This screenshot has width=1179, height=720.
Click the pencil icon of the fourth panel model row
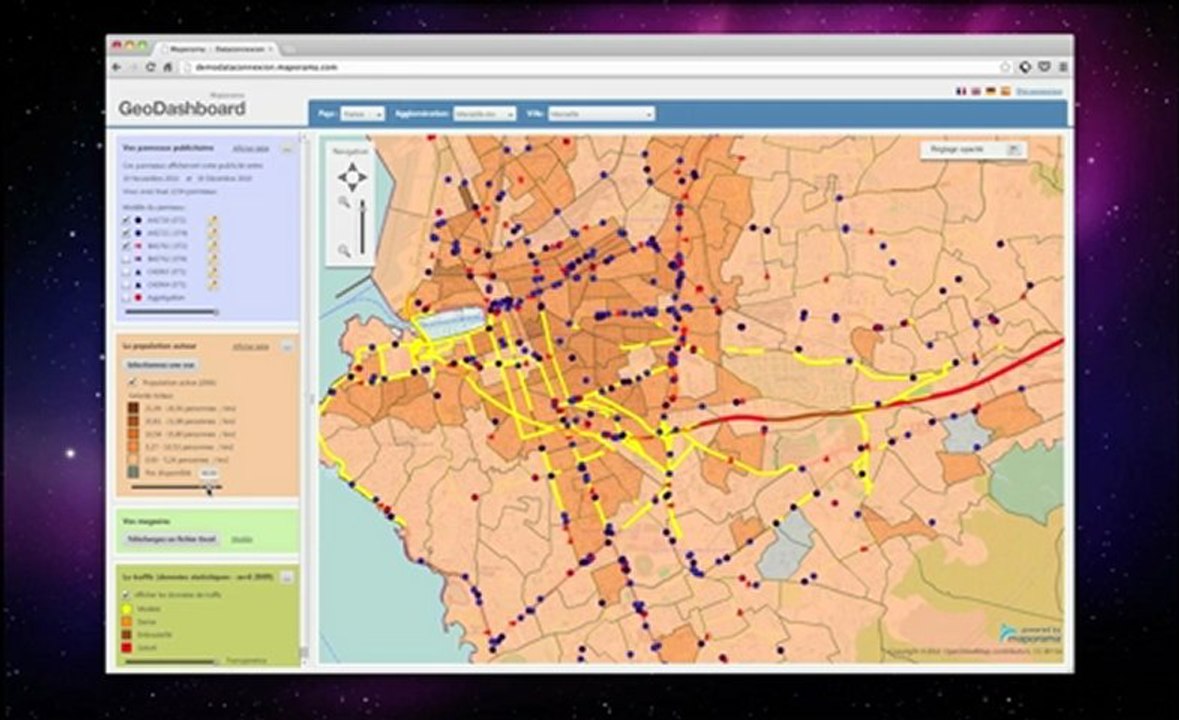pyautogui.click(x=213, y=259)
